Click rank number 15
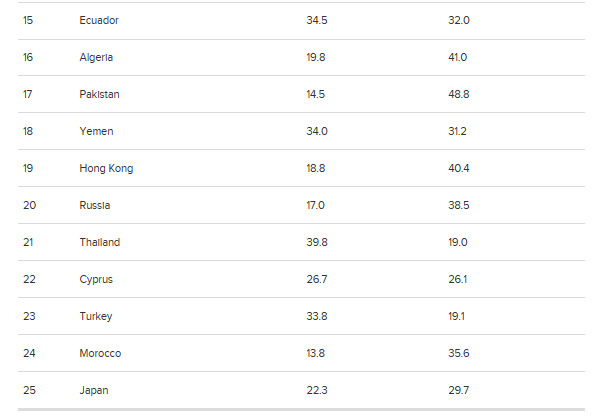This screenshot has width=601, height=416. coord(28,20)
